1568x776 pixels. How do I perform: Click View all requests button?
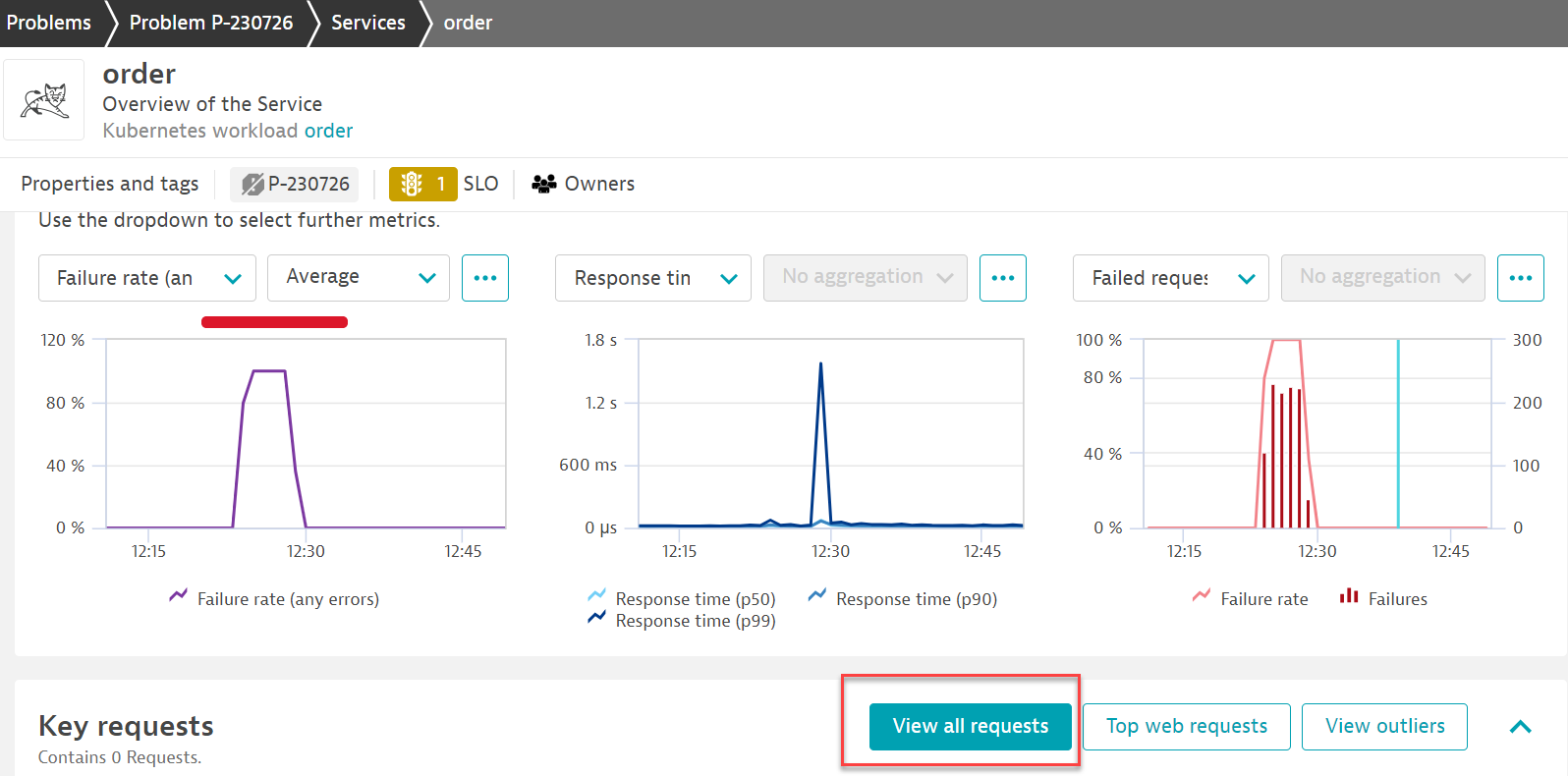tap(970, 726)
